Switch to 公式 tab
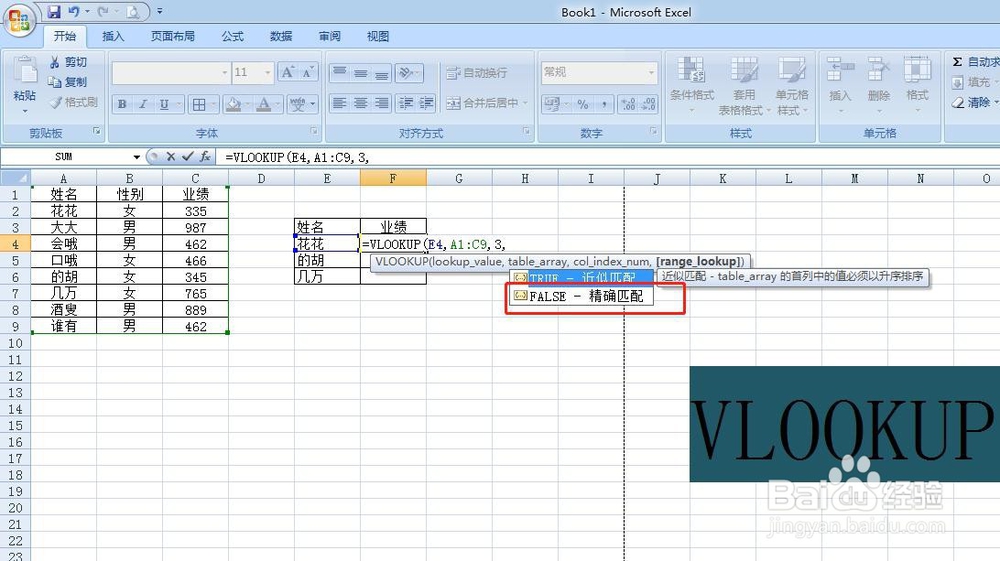The width and height of the screenshot is (1000, 561). 233,36
